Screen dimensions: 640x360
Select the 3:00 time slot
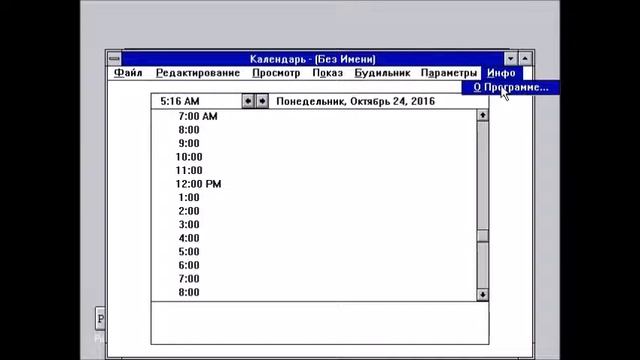pyautogui.click(x=314, y=224)
